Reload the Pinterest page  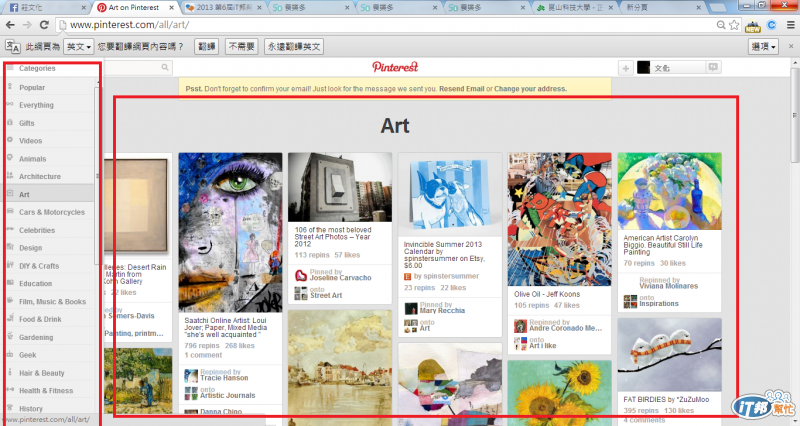(x=44, y=25)
